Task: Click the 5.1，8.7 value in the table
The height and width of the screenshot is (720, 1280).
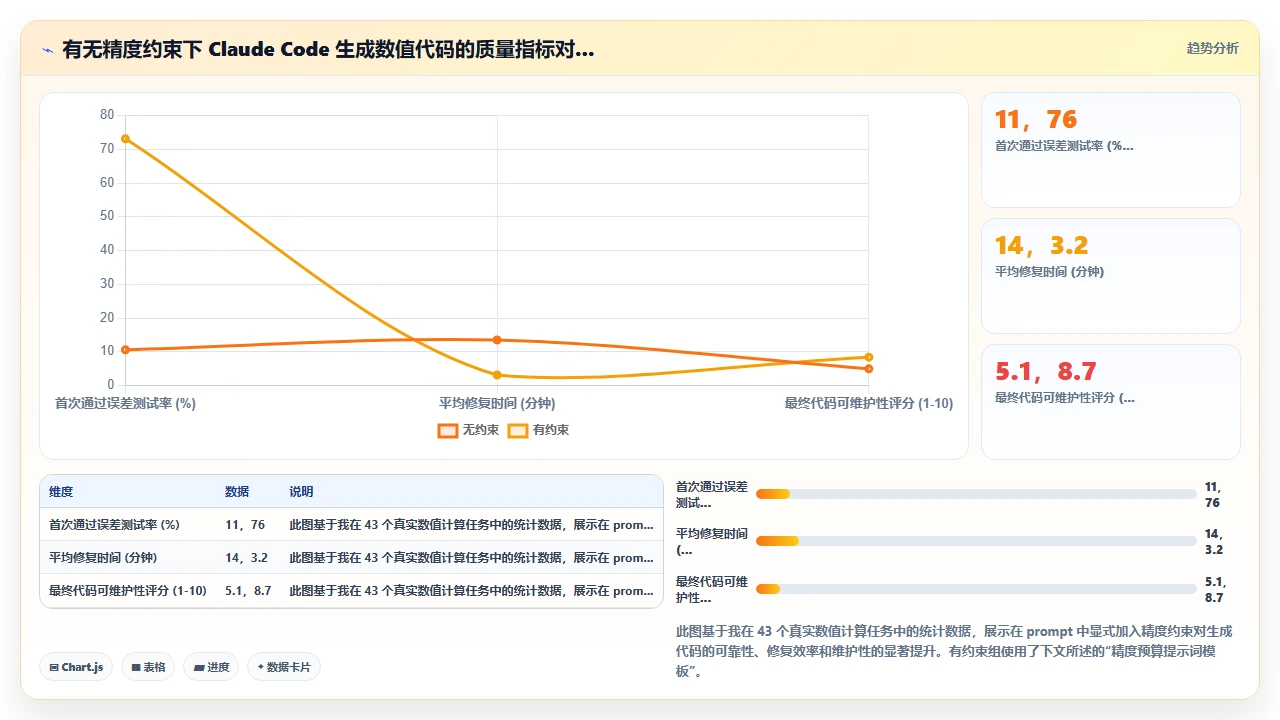Action: click(248, 591)
